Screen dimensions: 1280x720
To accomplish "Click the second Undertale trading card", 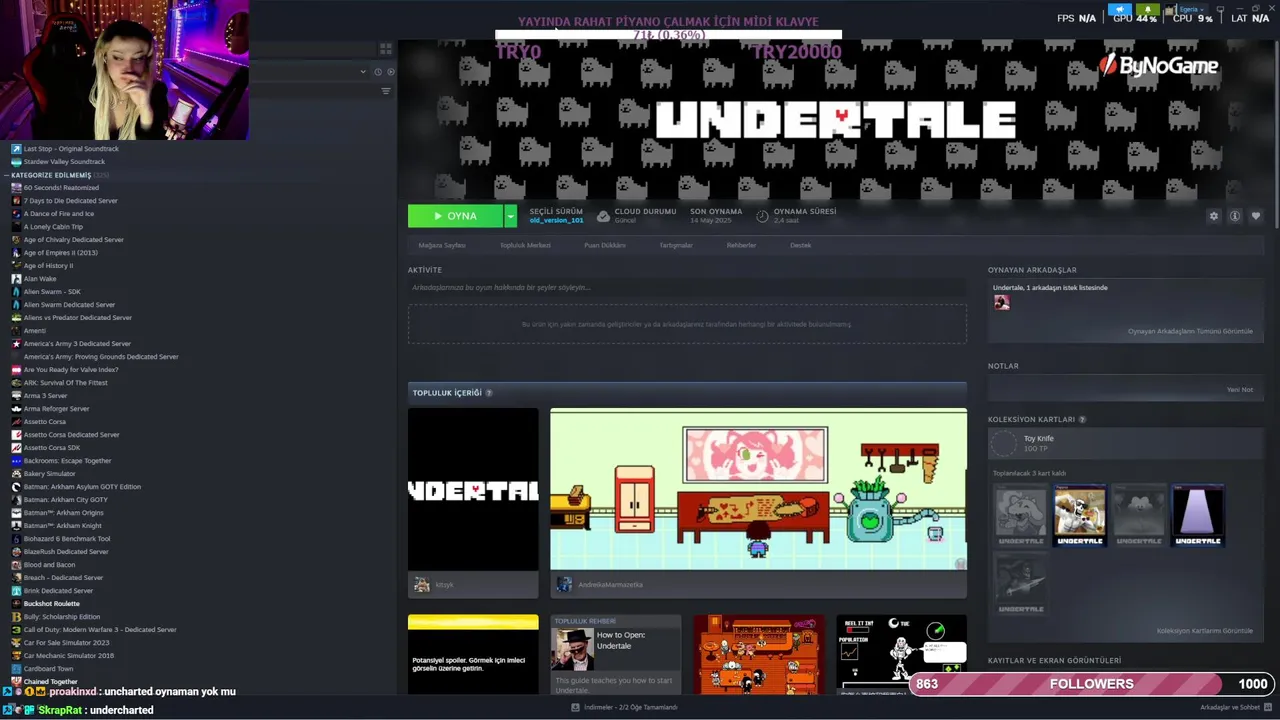I will click(1080, 515).
